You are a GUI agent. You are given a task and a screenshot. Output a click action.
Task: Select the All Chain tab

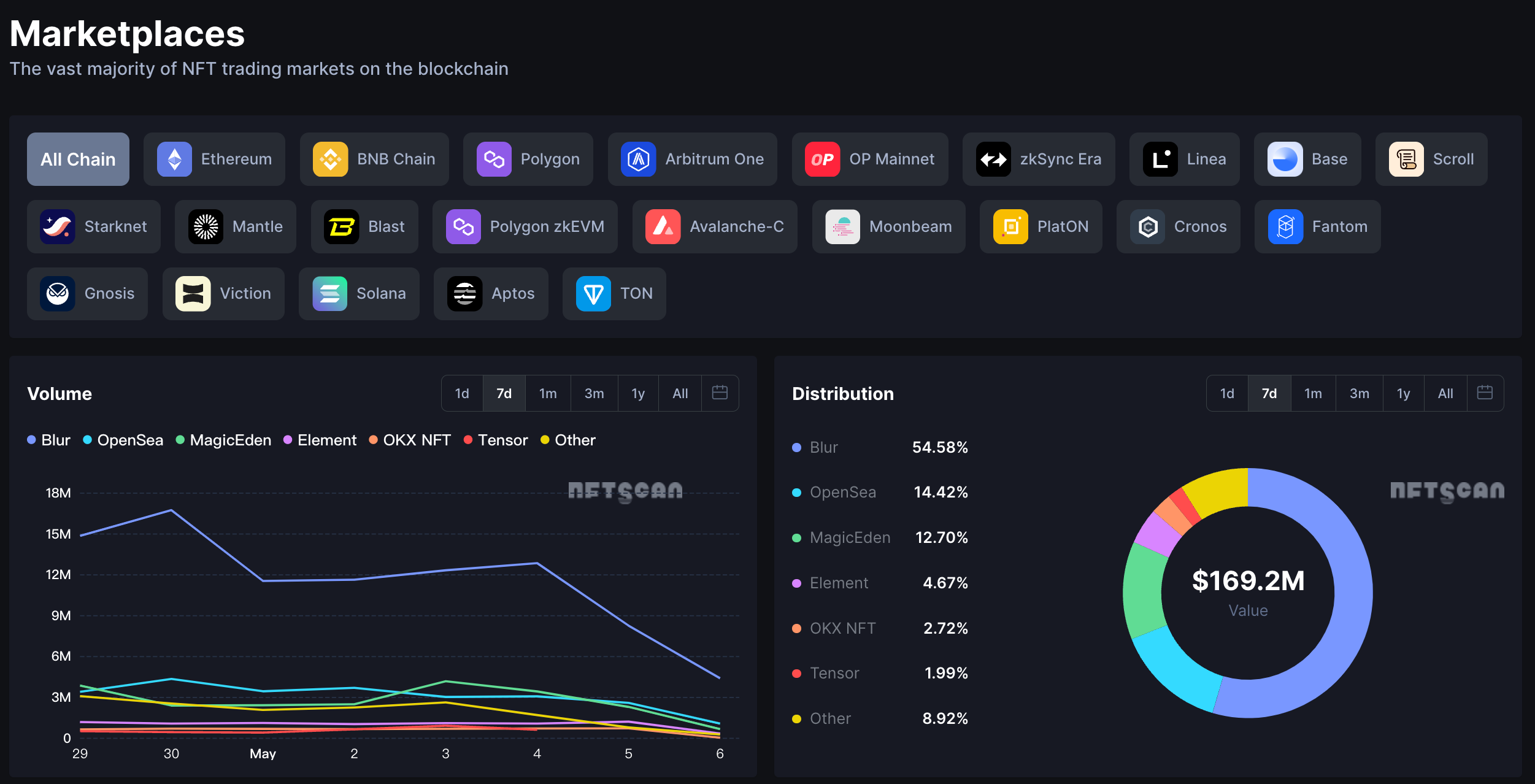point(78,158)
